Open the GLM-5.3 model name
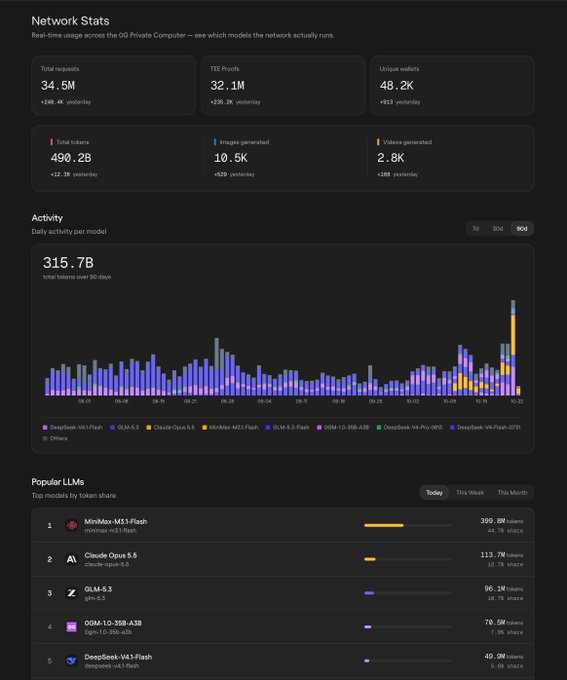 tap(98, 589)
